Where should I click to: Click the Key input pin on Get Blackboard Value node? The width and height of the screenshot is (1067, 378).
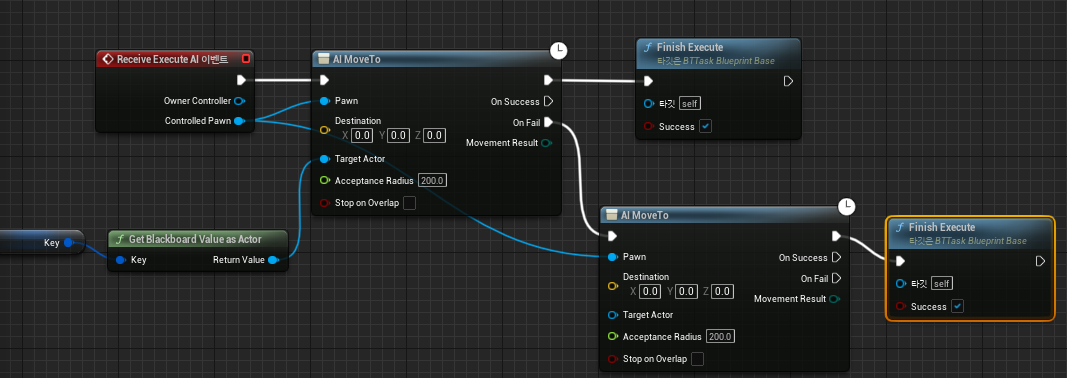pos(121,259)
